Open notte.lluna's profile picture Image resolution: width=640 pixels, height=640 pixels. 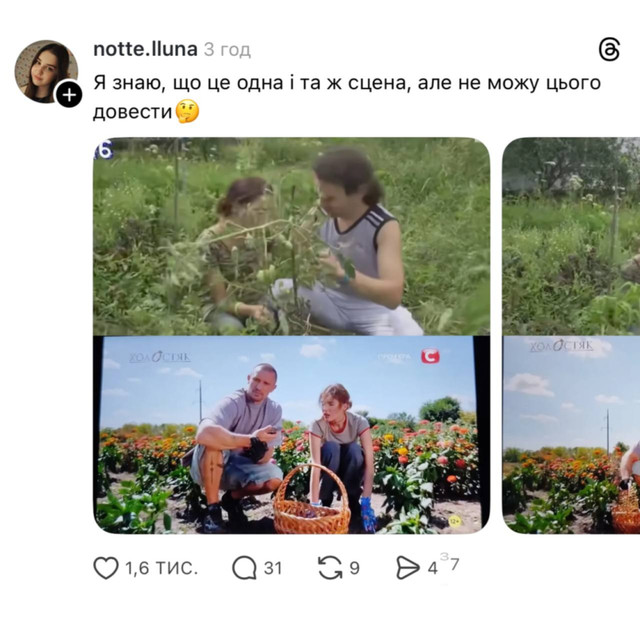[x=44, y=70]
